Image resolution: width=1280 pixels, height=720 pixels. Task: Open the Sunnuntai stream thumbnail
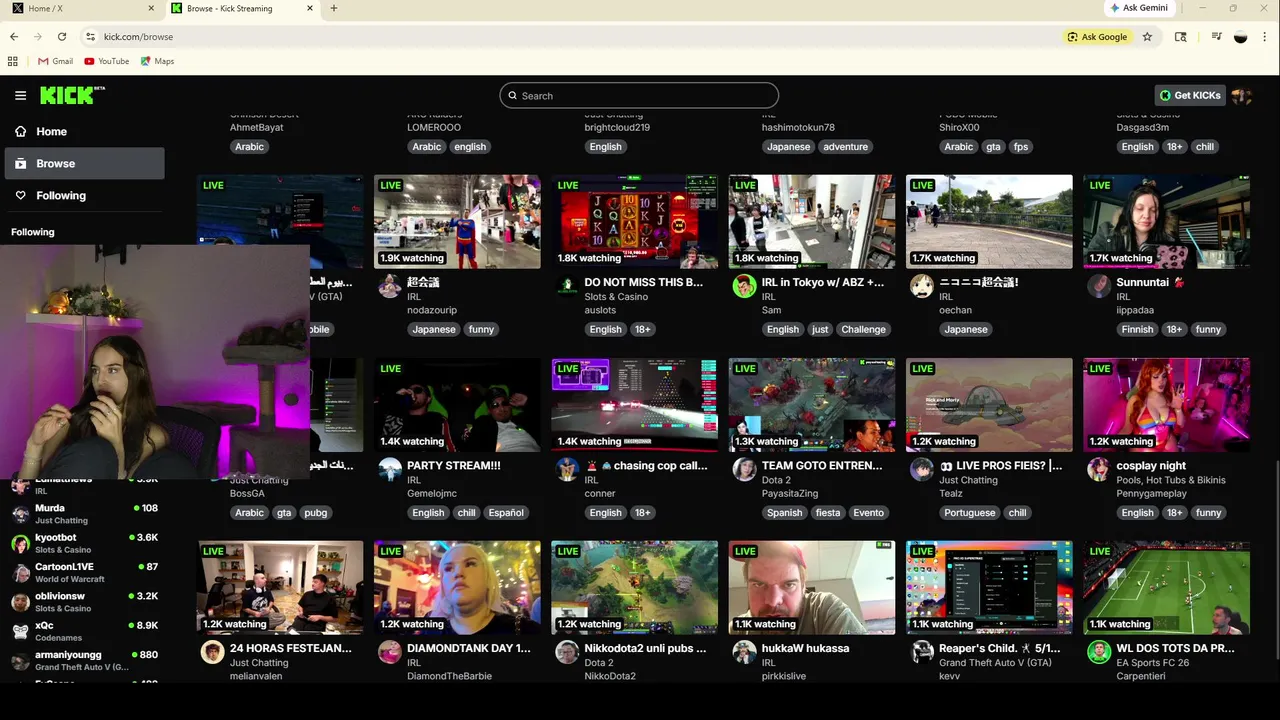click(1166, 222)
